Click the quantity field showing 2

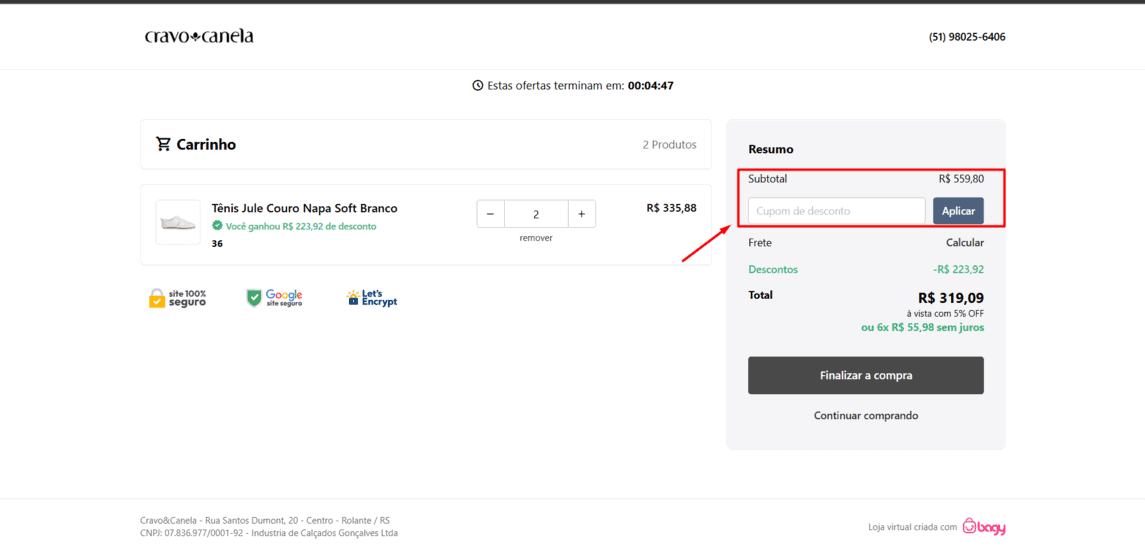[x=536, y=214]
